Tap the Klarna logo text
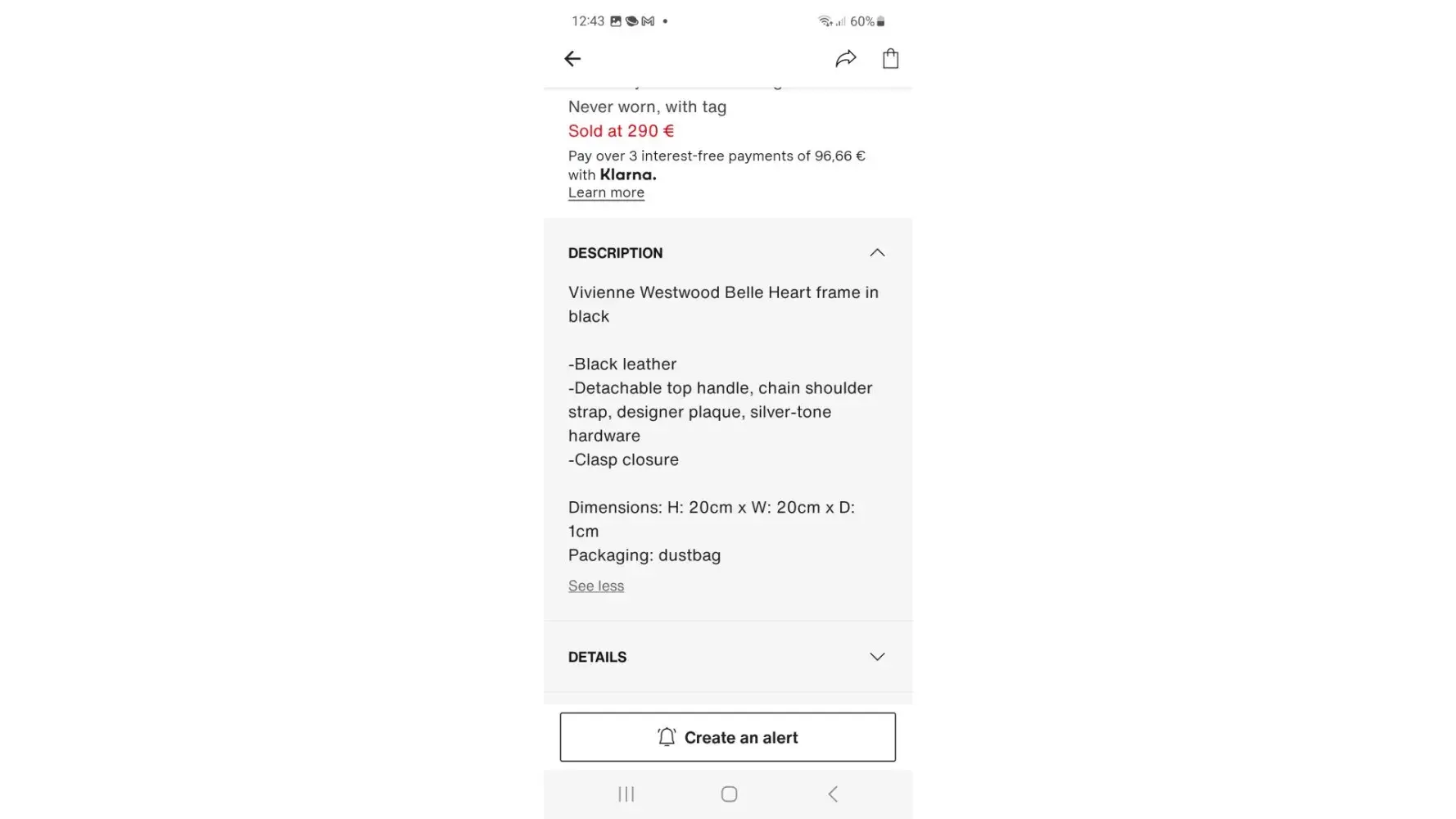Viewport: 1456px width, 819px height. point(628,174)
